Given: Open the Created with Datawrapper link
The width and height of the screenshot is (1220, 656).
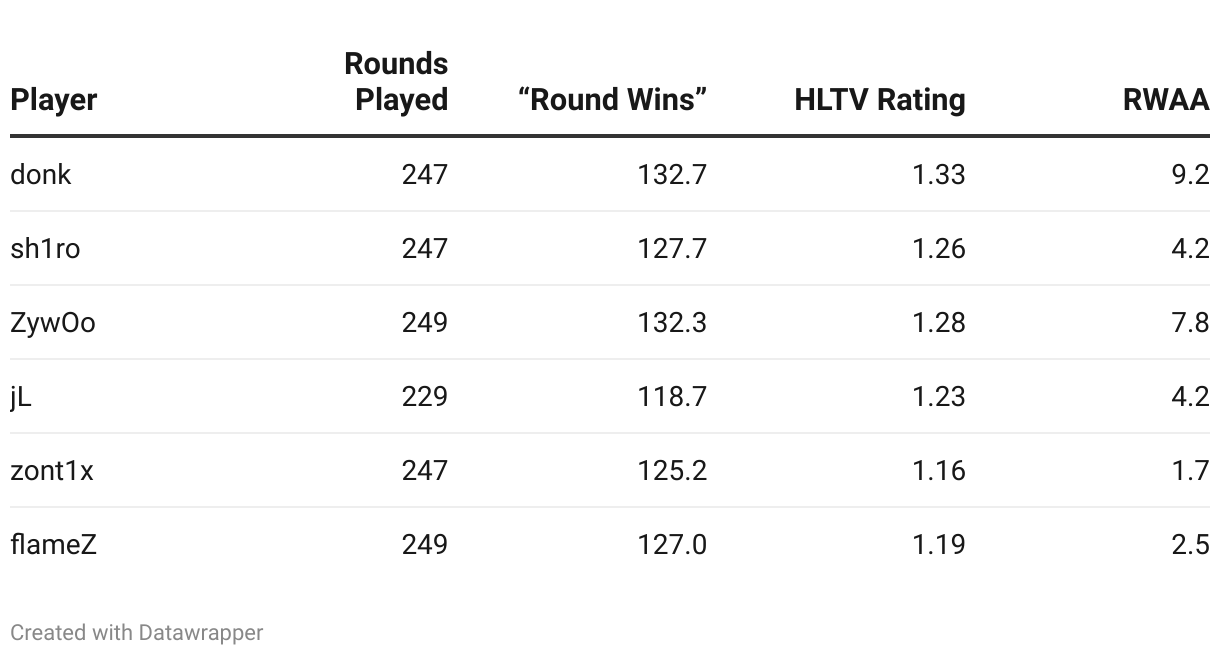Looking at the screenshot, I should (137, 633).
